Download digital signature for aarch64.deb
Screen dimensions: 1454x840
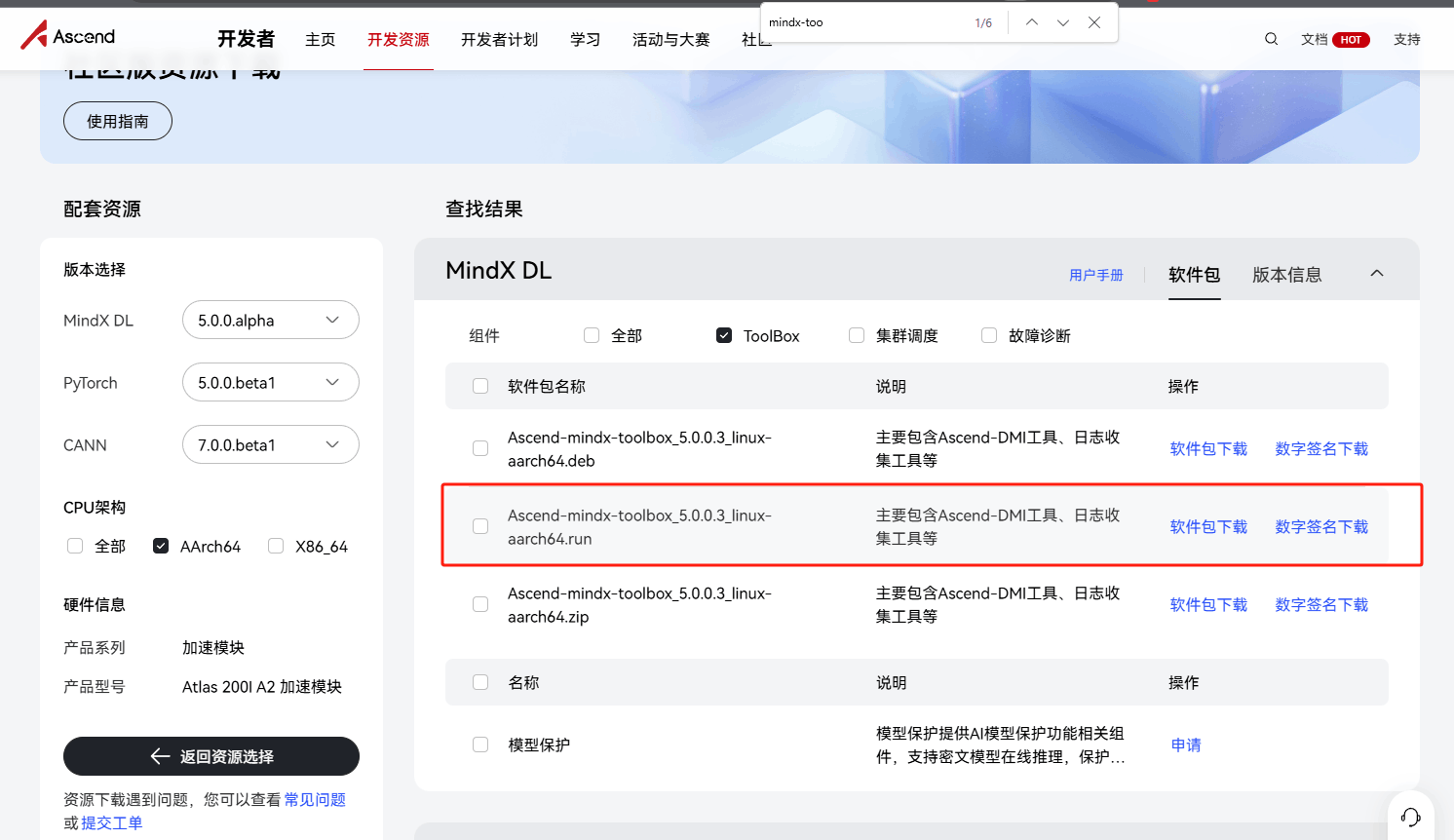click(1321, 448)
